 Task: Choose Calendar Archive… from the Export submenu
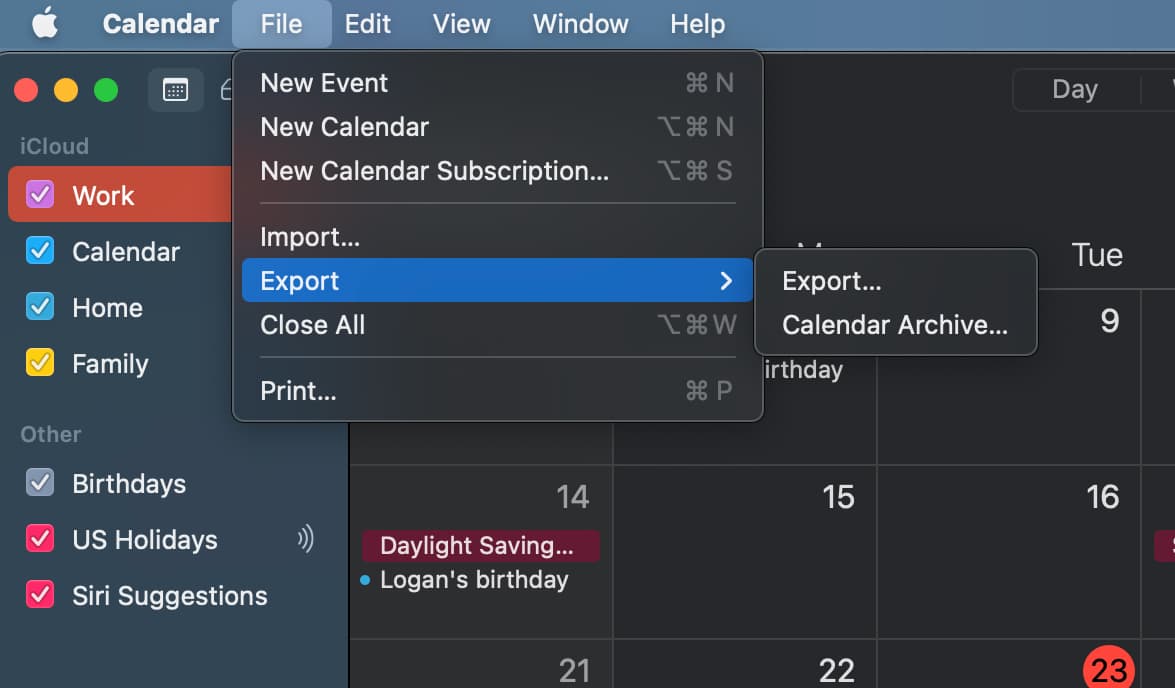click(895, 325)
